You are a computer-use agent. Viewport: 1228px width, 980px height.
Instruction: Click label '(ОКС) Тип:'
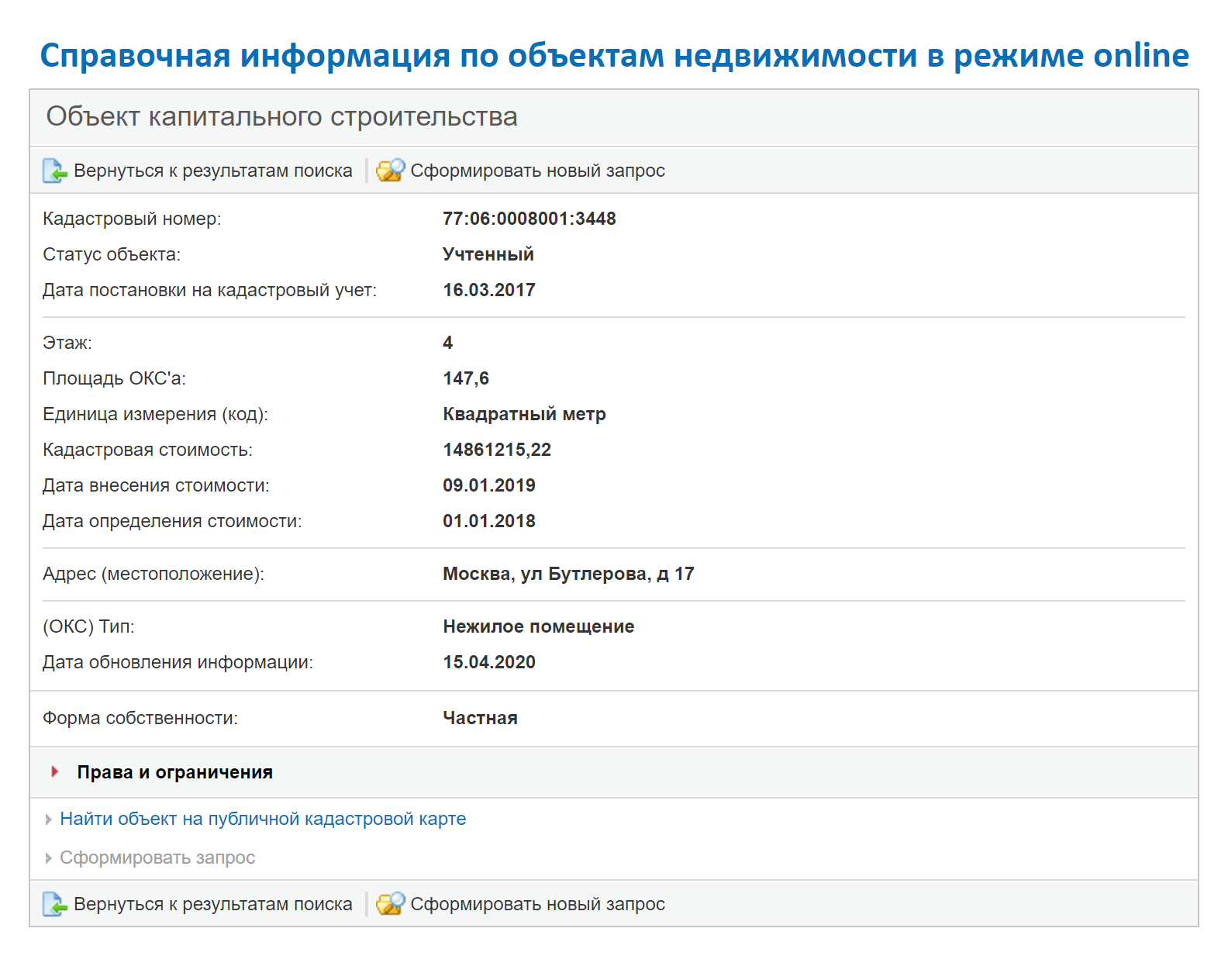click(88, 626)
